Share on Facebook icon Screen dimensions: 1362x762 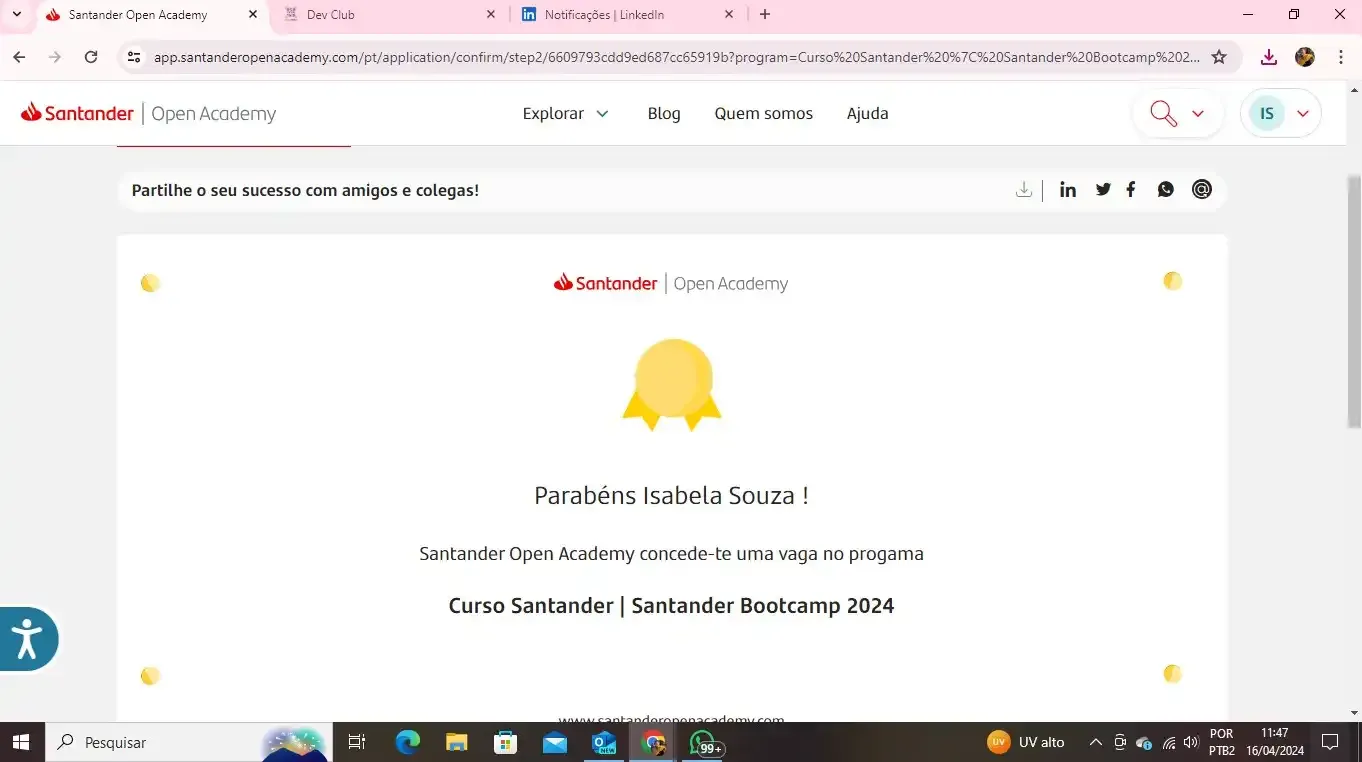(x=1131, y=189)
